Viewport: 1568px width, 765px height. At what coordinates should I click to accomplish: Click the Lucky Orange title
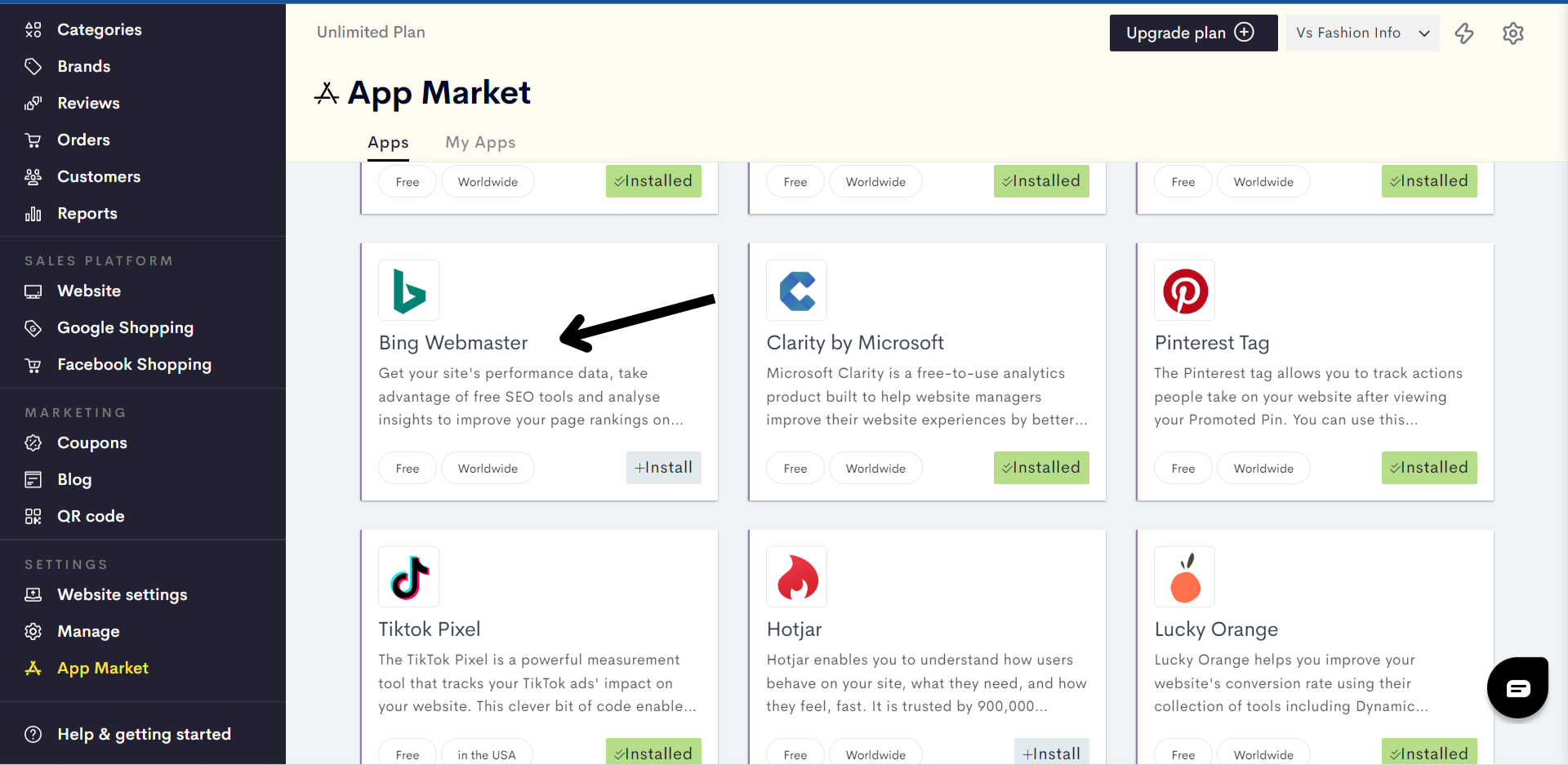point(1216,629)
